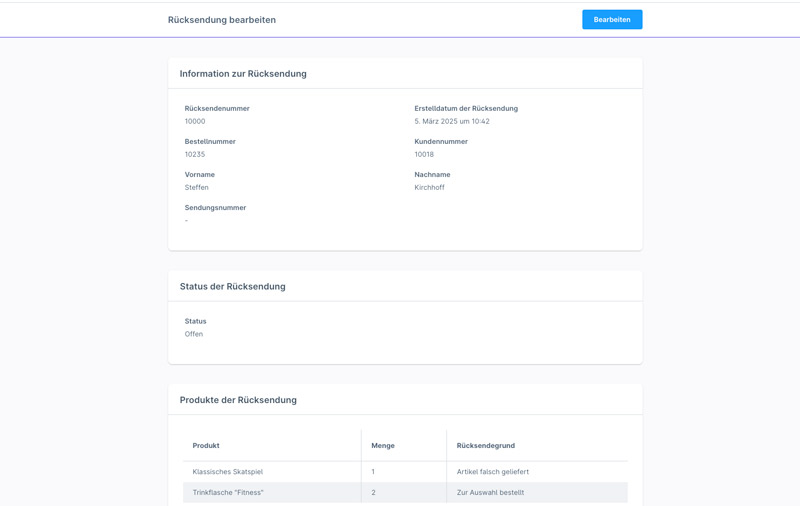Viewport: 800px width, 506px height.
Task: Click the Rücksendenummer value 10000
Action: pyautogui.click(x=195, y=121)
